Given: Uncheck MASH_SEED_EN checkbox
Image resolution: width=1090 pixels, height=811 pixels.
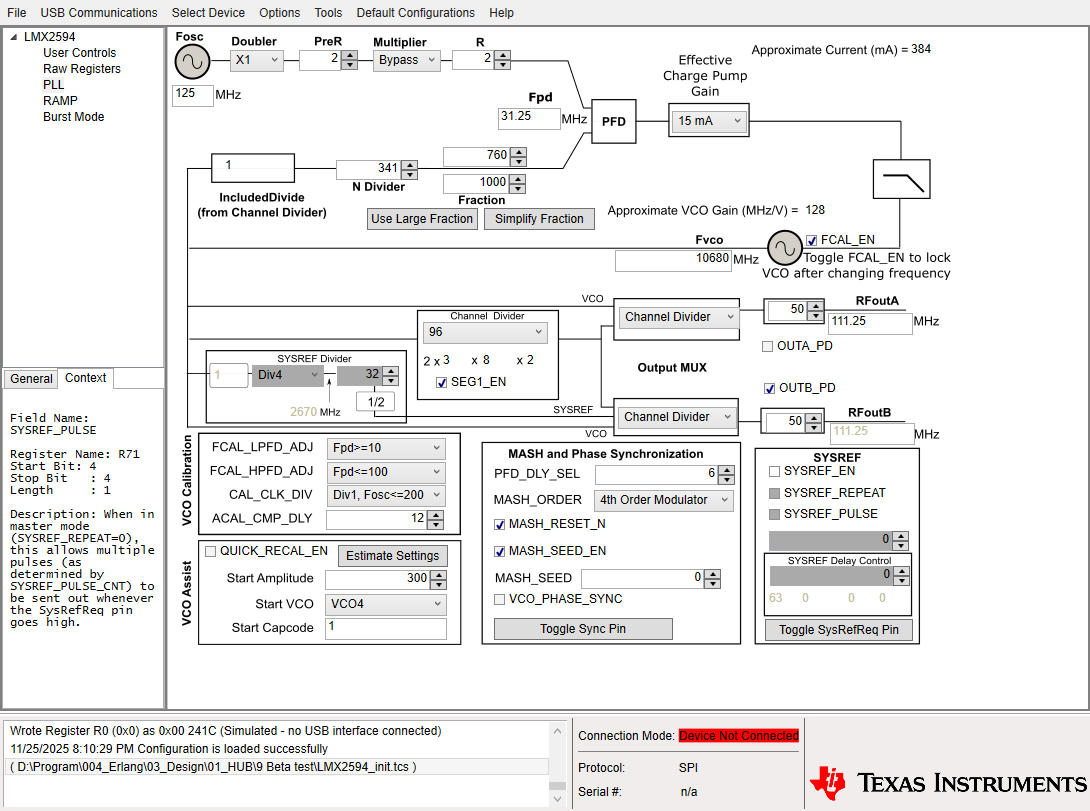Looking at the screenshot, I should (499, 551).
